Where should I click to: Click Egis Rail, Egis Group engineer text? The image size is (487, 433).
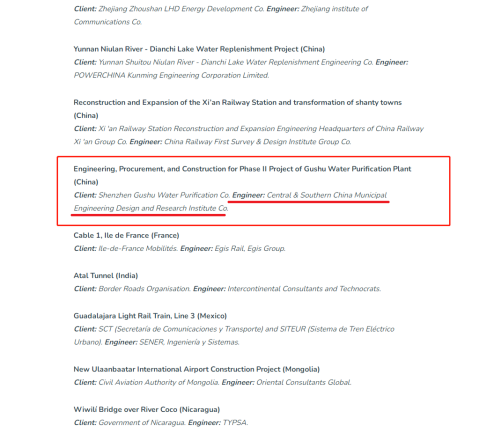250,249
